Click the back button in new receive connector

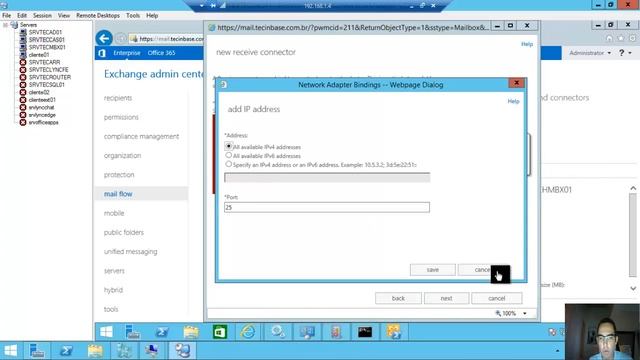coord(398,298)
